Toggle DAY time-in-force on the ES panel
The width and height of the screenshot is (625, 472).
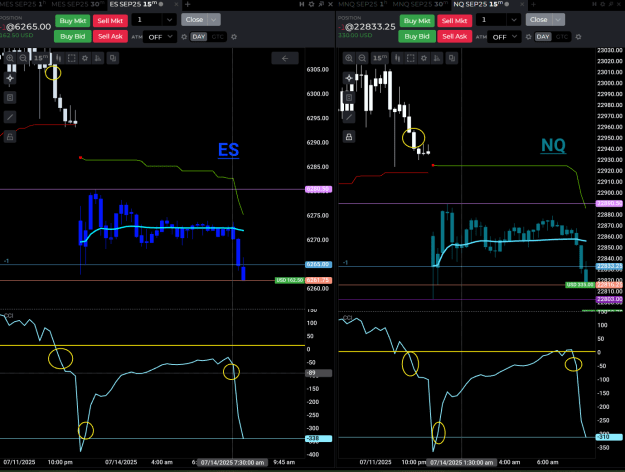(x=199, y=37)
